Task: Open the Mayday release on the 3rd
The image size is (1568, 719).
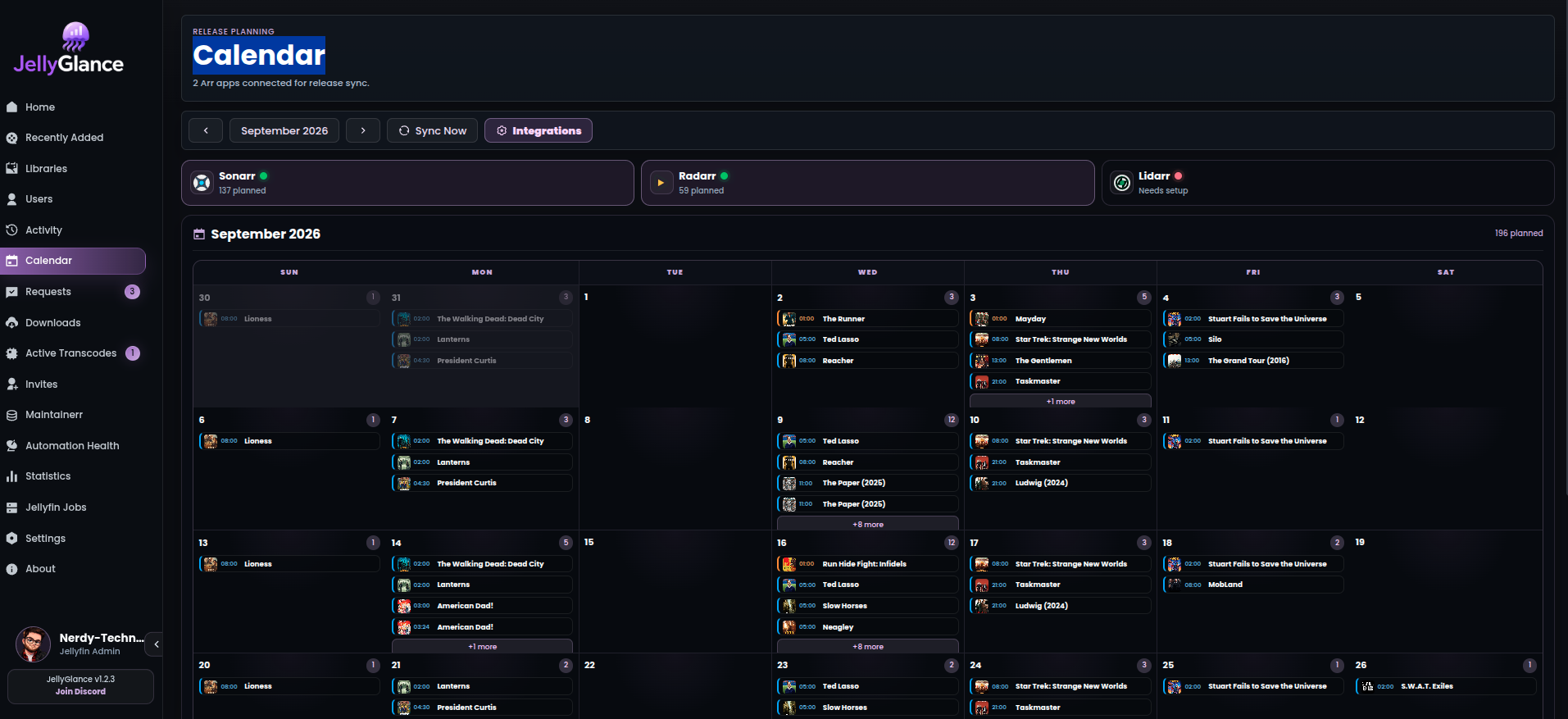Action: pyautogui.click(x=1061, y=319)
